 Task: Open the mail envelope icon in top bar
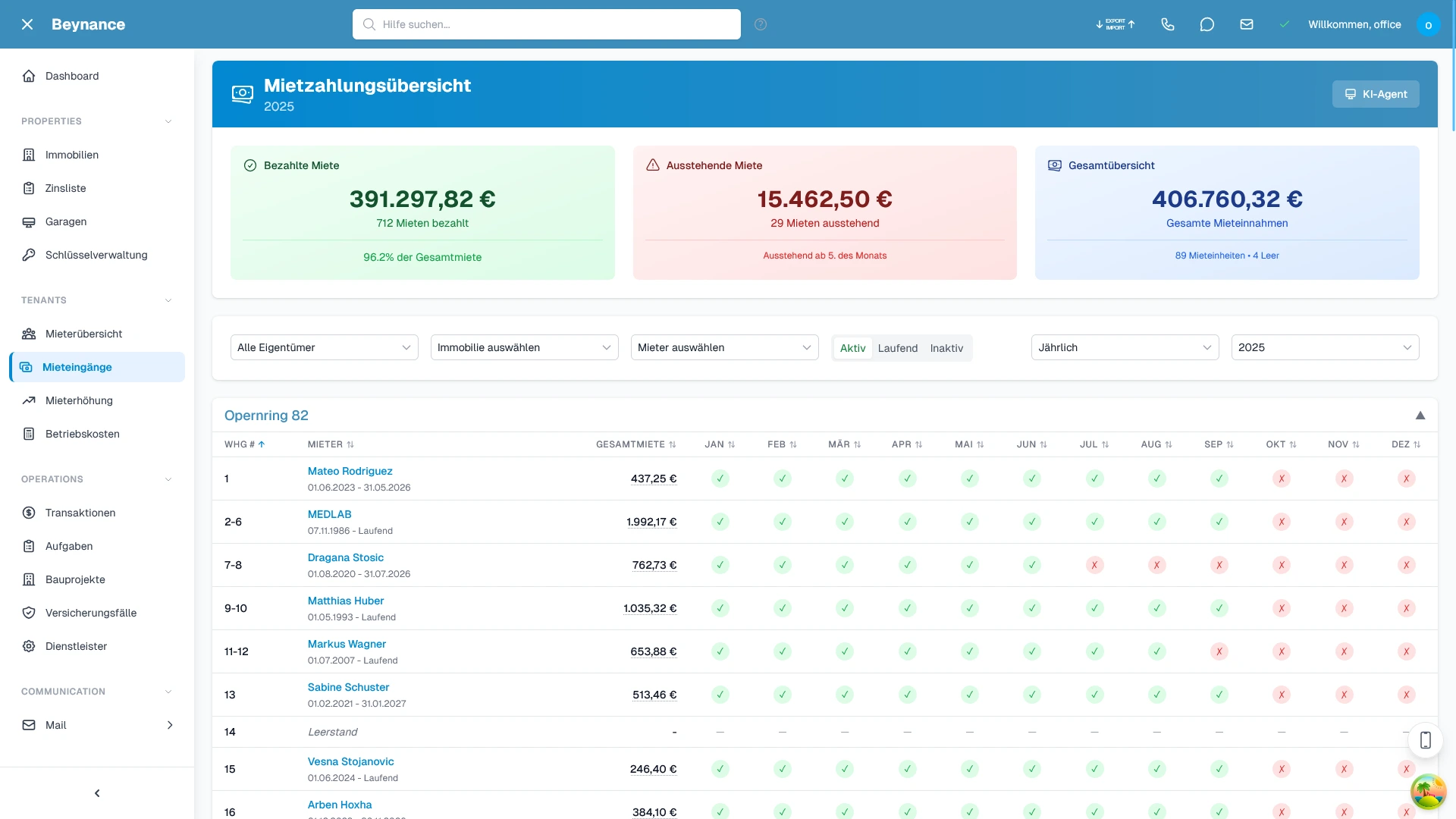tap(1247, 24)
